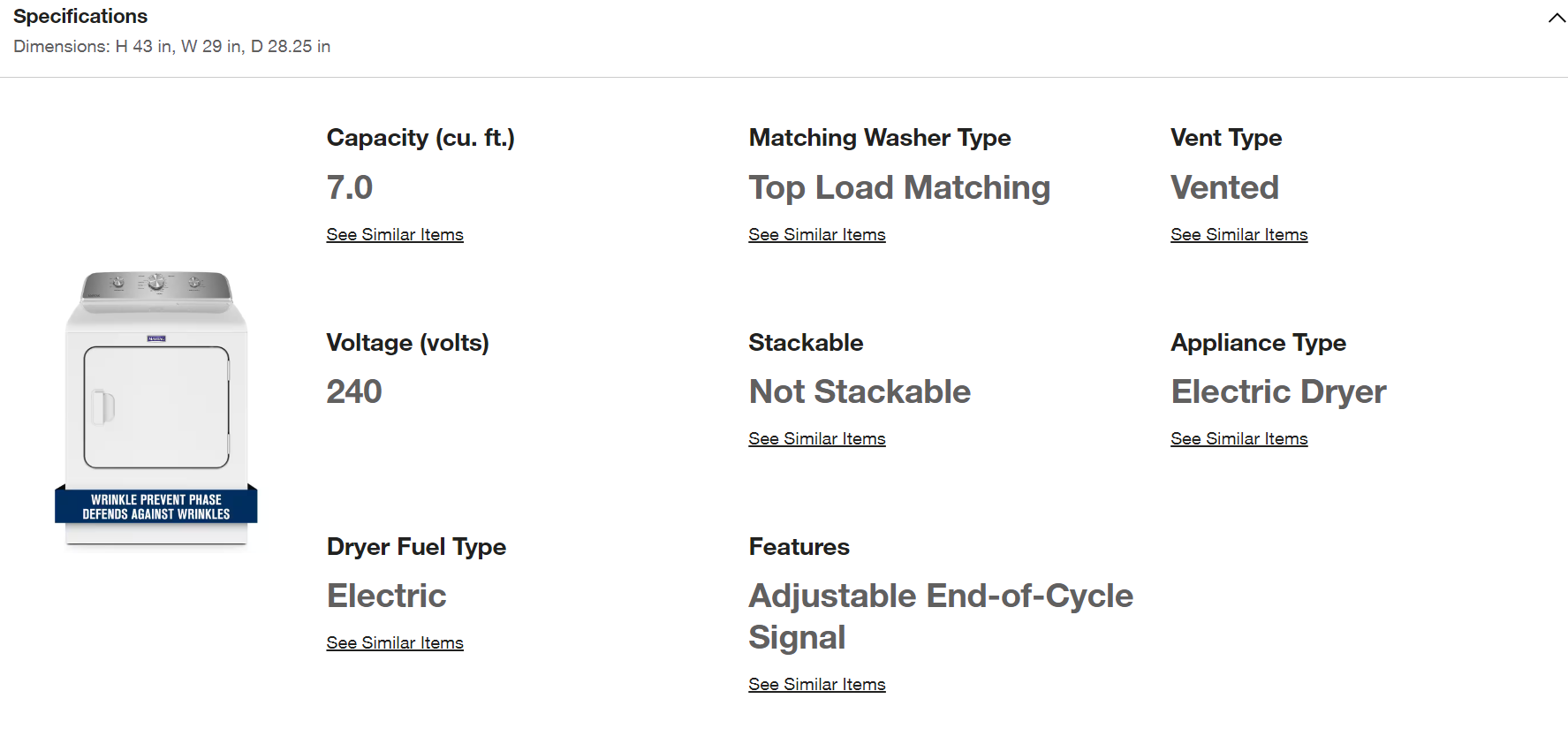Open See Similar Items under Matching Washer Type
Viewport: 1568px width, 729px height.
coord(817,234)
